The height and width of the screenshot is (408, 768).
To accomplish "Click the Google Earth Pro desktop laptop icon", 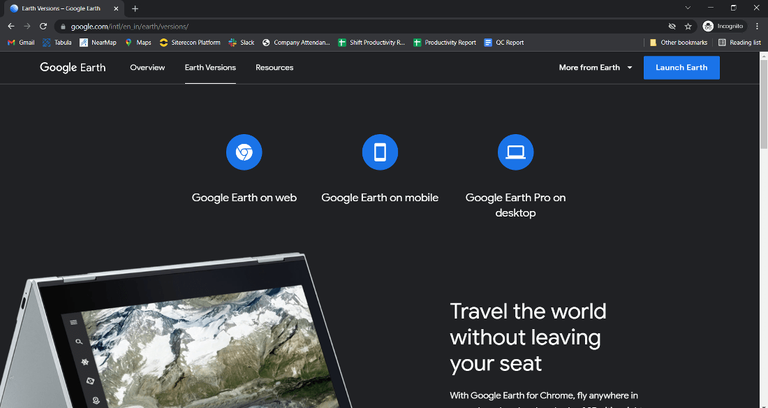I will (x=515, y=152).
